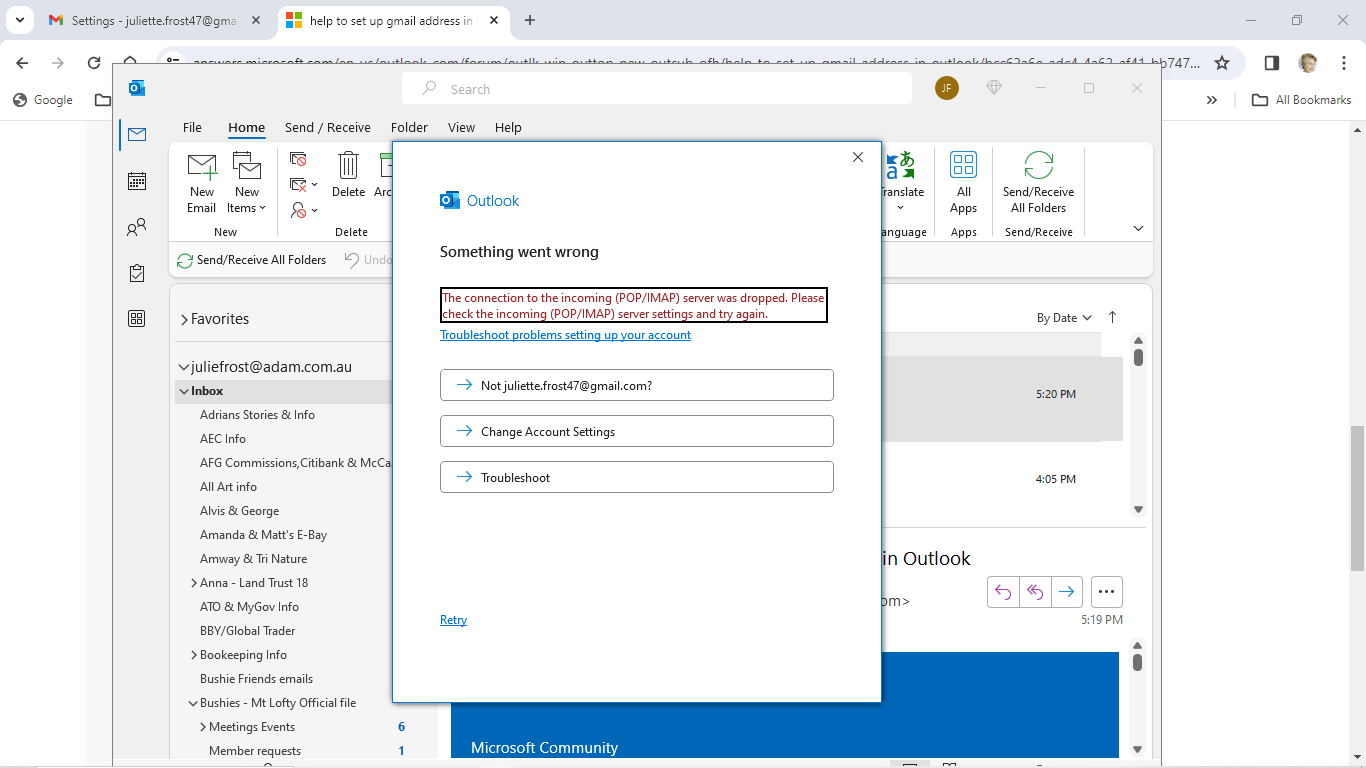The image size is (1366, 768).
Task: Click the Delete trash can icon in the ribbon
Action: [348, 175]
